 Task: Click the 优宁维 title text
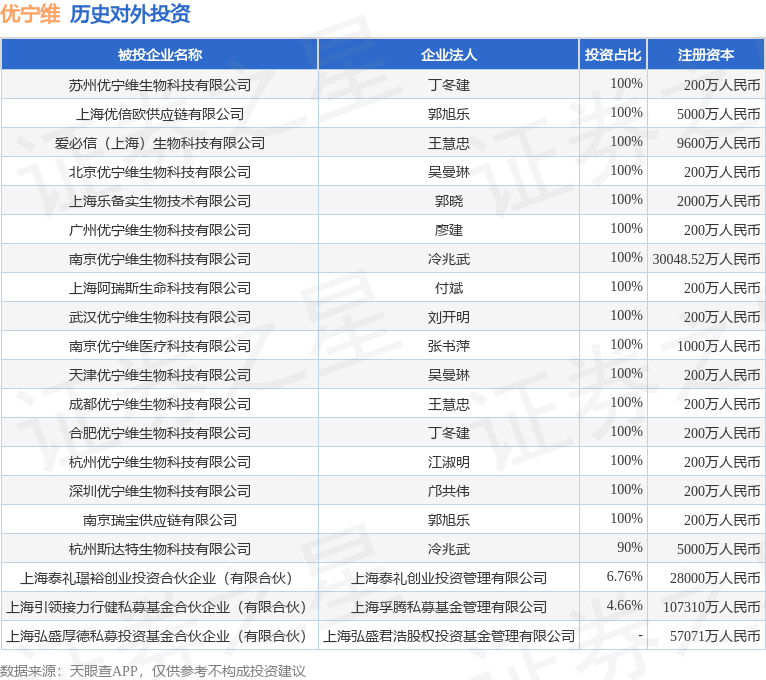tap(30, 14)
